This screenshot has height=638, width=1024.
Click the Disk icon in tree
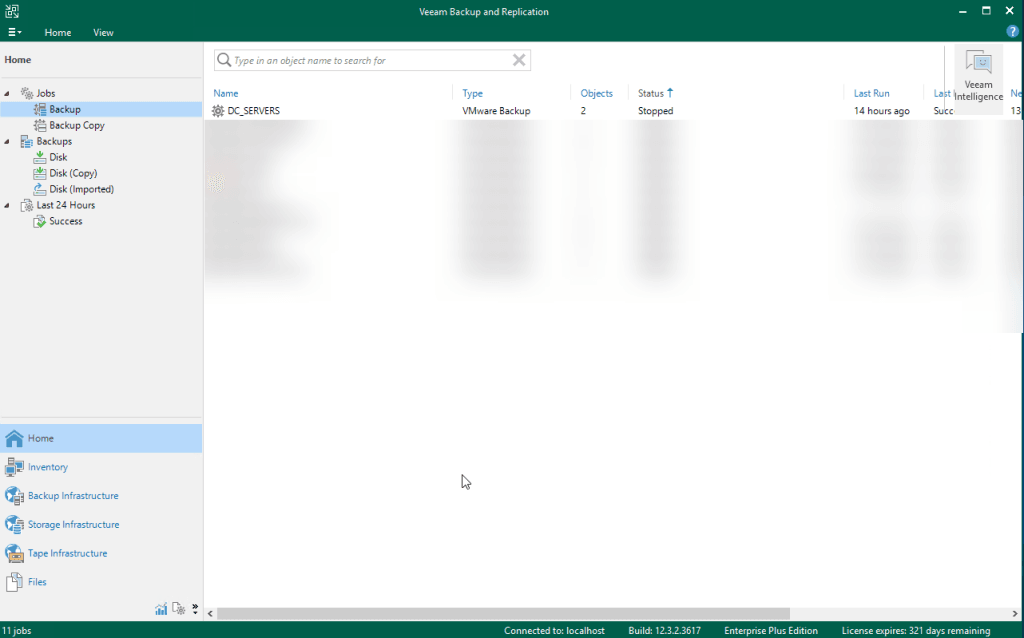click(40, 157)
